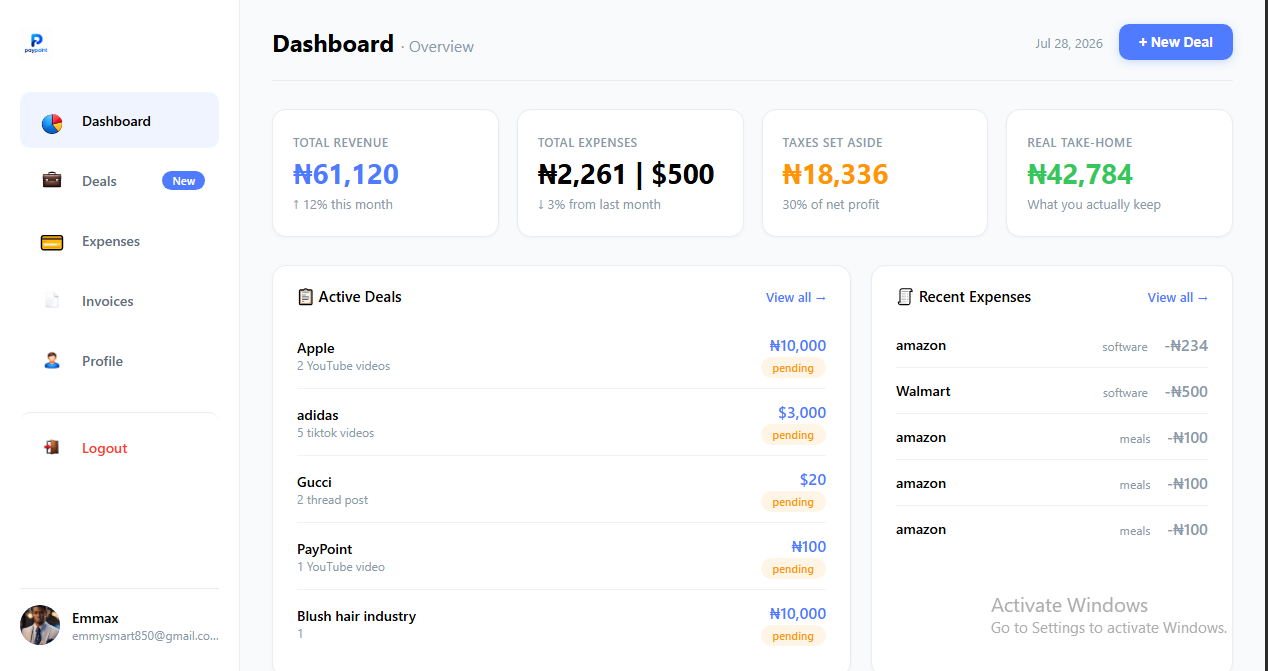Click the Logout door icon

click(52, 448)
